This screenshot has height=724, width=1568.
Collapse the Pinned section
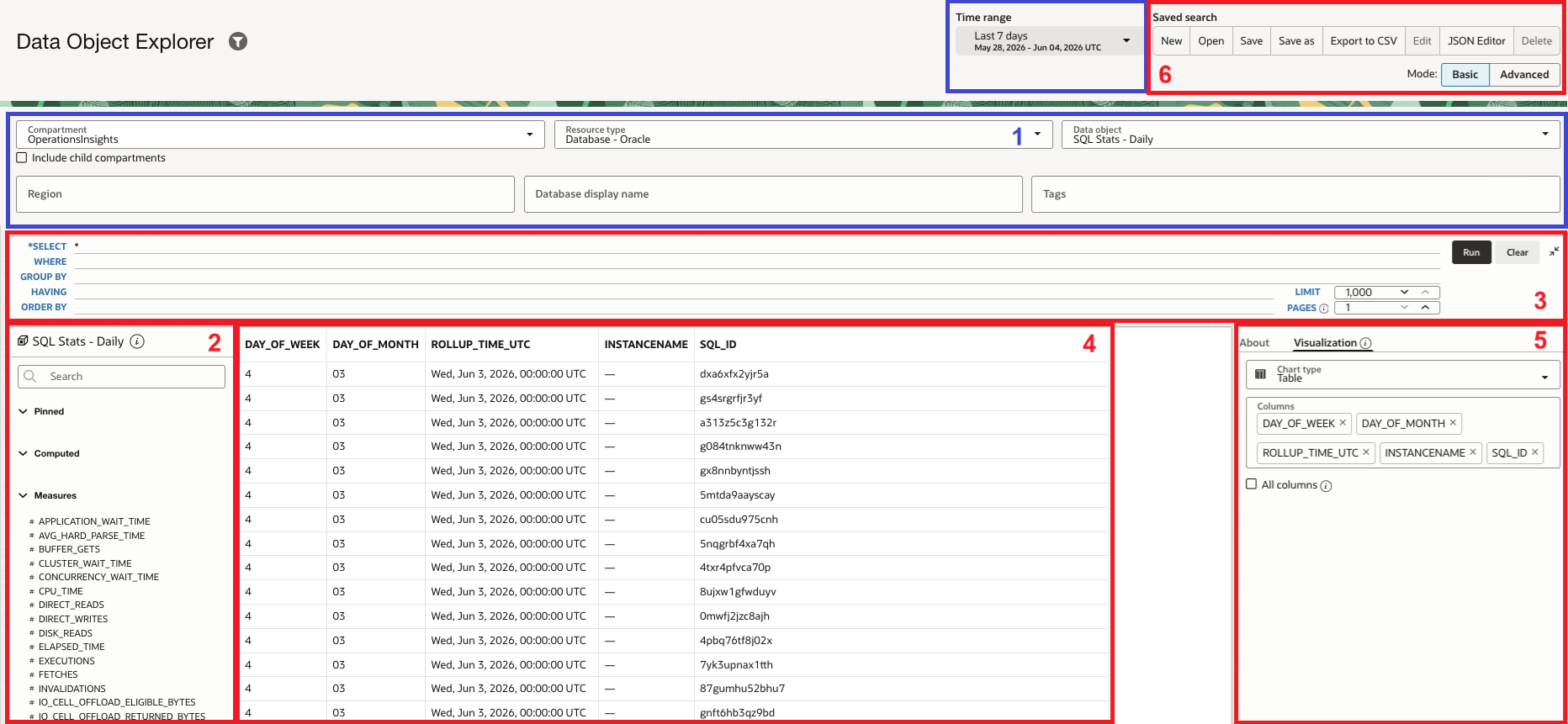click(x=23, y=411)
